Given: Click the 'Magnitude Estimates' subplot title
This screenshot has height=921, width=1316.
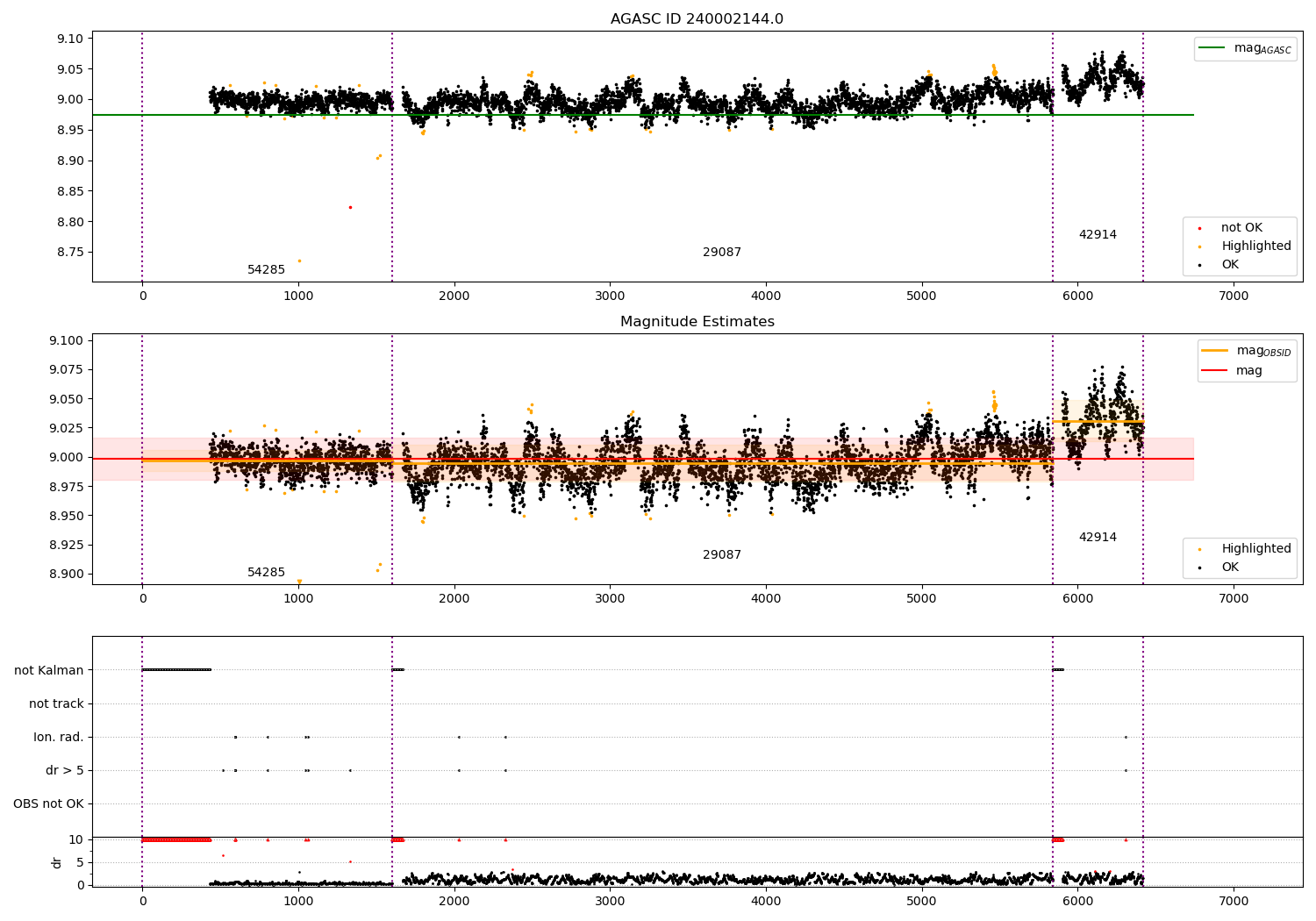Looking at the screenshot, I should point(697,322).
